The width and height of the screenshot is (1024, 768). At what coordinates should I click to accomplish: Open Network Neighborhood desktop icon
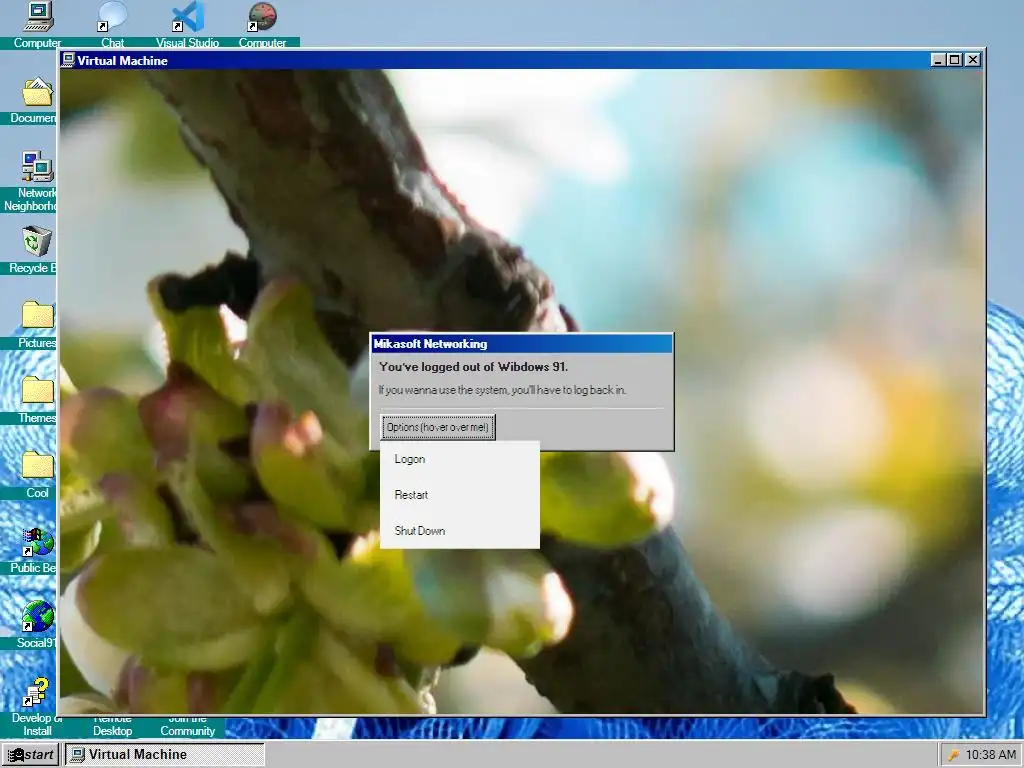37,167
